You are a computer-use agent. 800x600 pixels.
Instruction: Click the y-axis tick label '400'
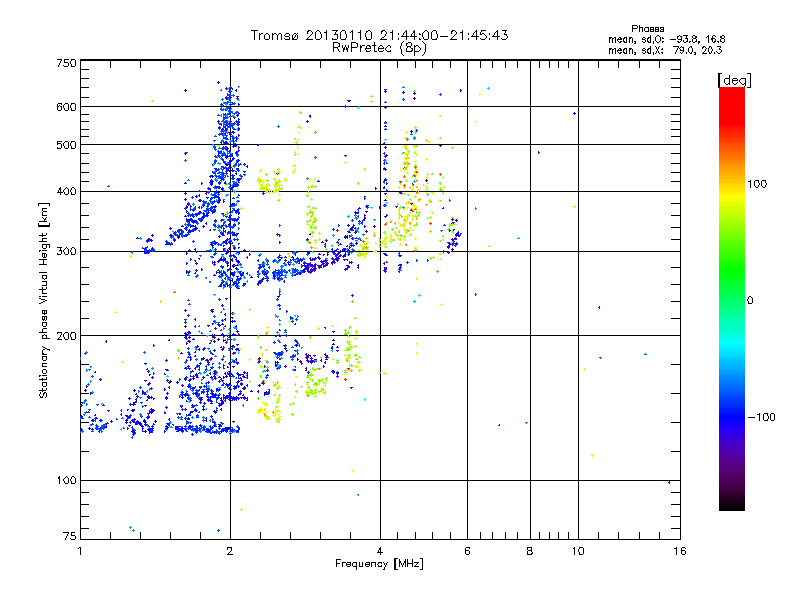click(66, 192)
